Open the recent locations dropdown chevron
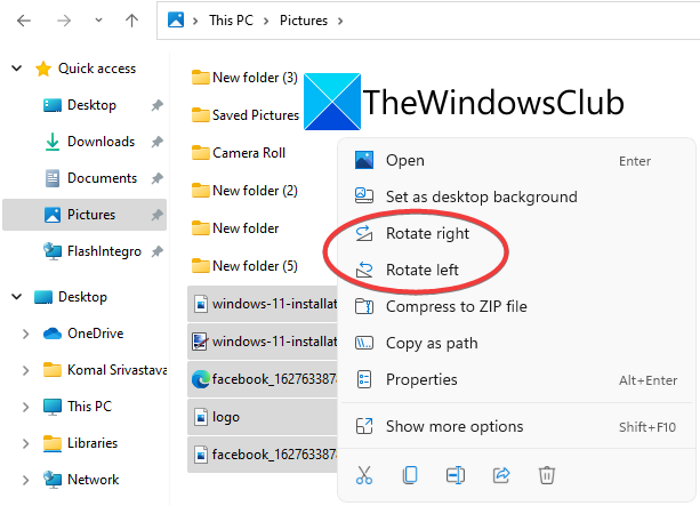Image resolution: width=700 pixels, height=506 pixels. tap(99, 20)
